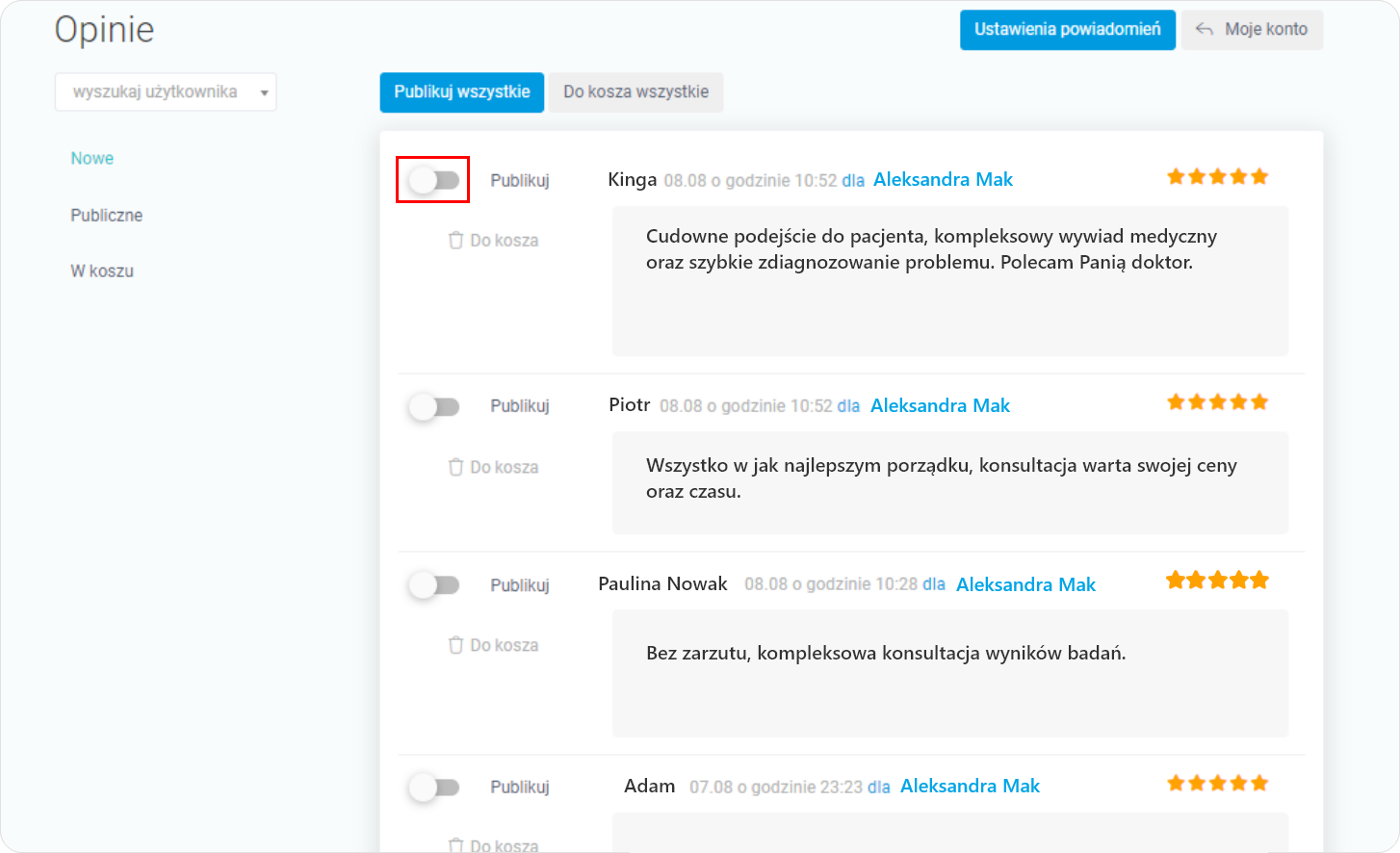Screen dimensions: 1400x853
Task: Click the Publikuj label next to Adam
Action: click(x=520, y=788)
